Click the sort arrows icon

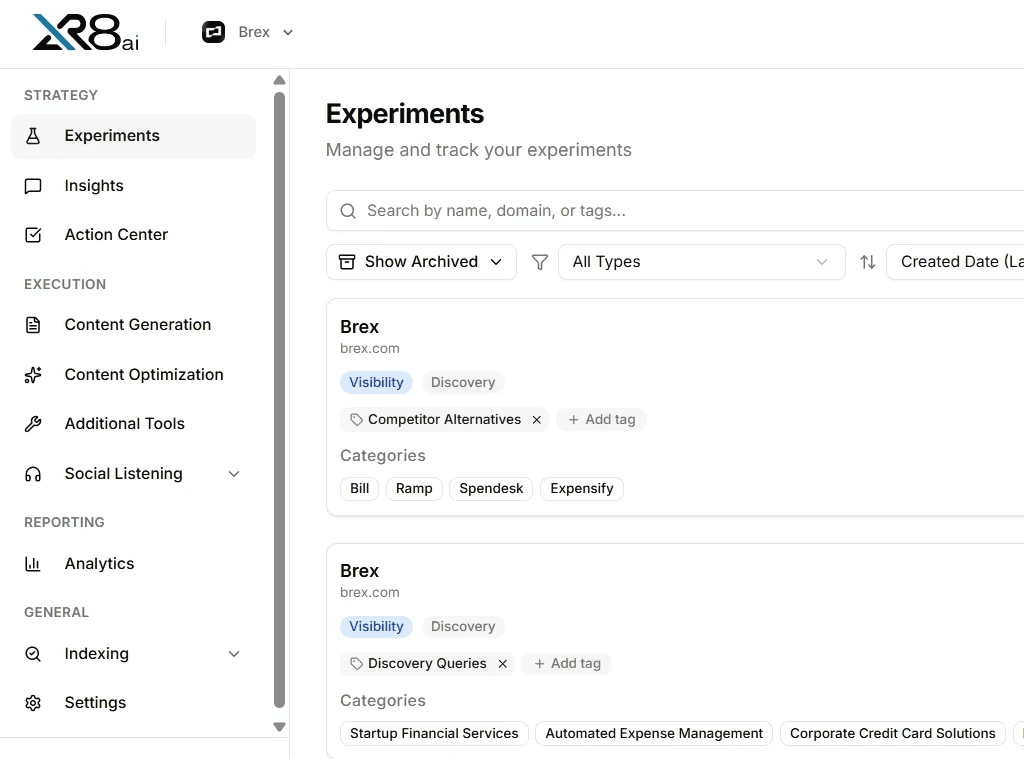(x=867, y=261)
